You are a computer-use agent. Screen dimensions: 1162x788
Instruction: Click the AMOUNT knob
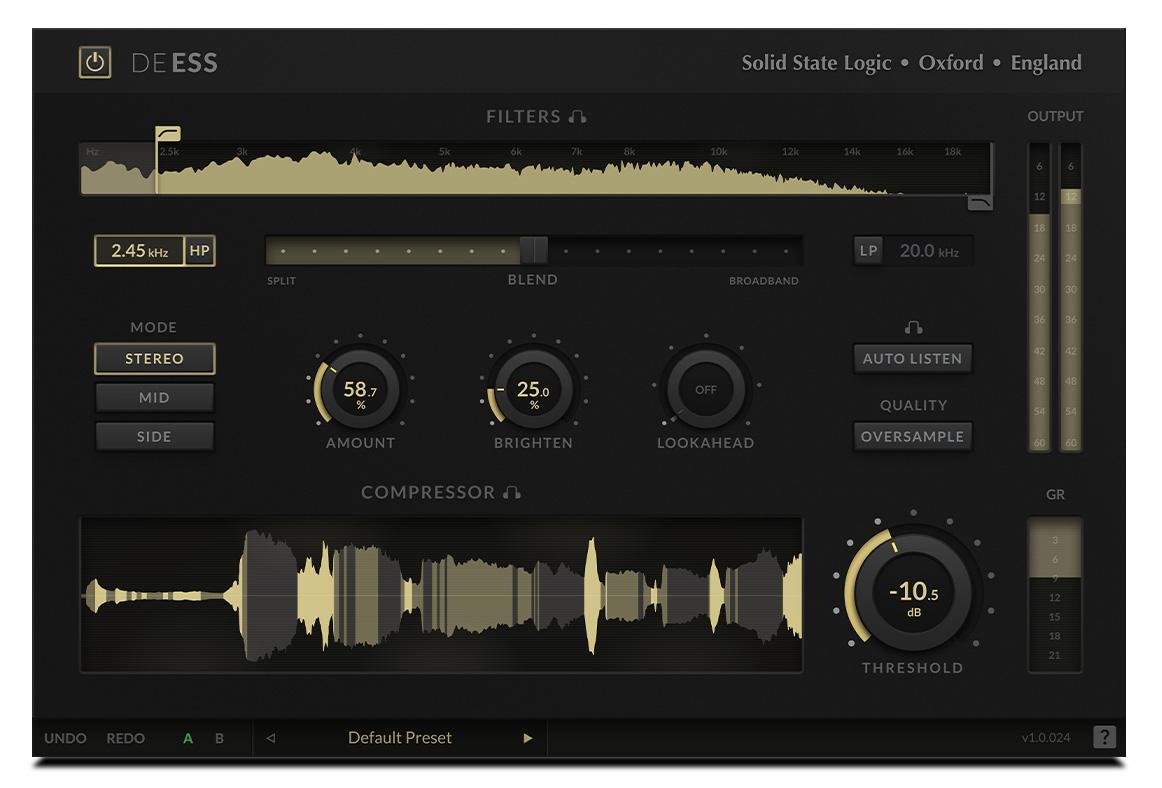click(360, 389)
